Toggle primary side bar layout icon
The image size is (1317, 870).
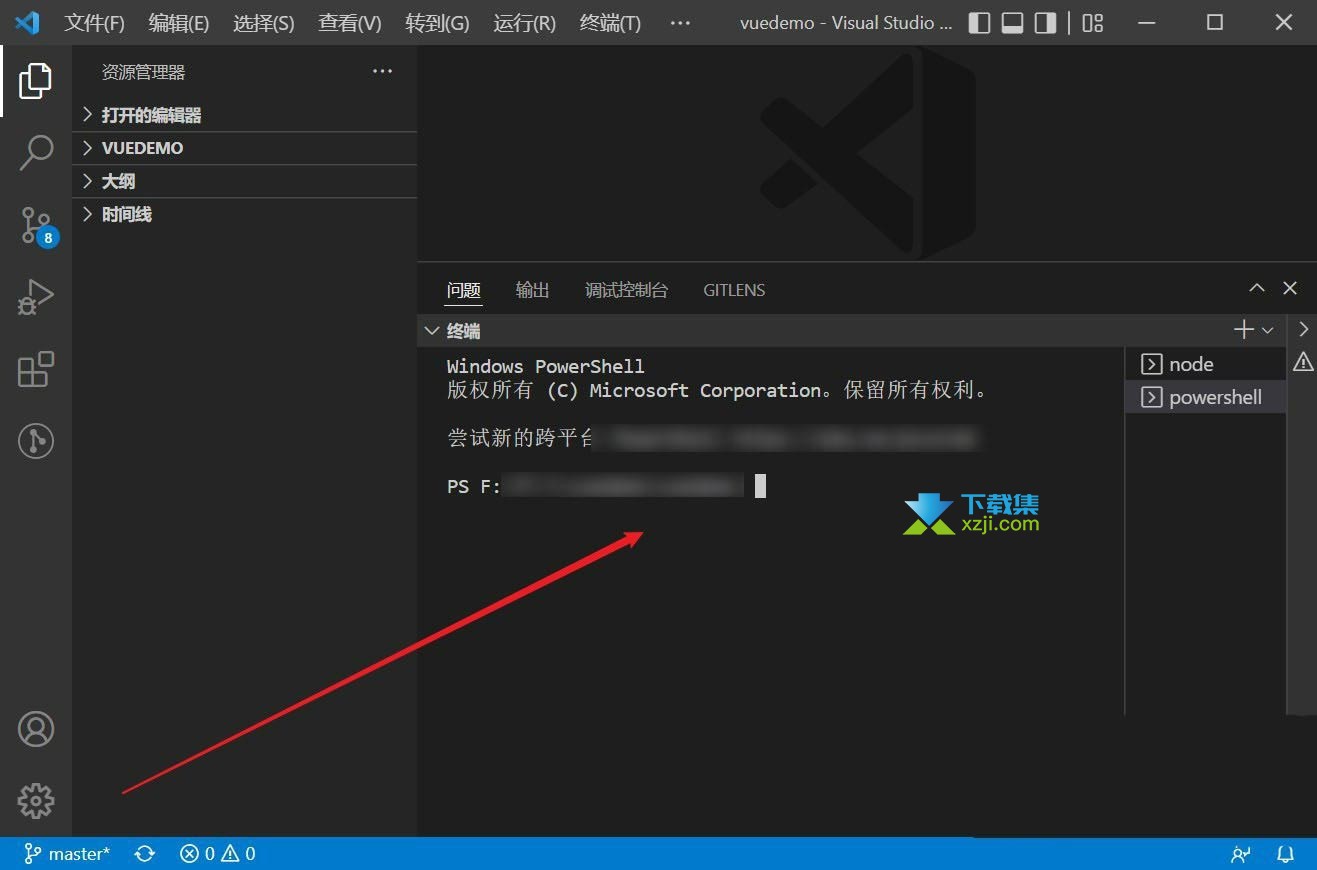981,23
